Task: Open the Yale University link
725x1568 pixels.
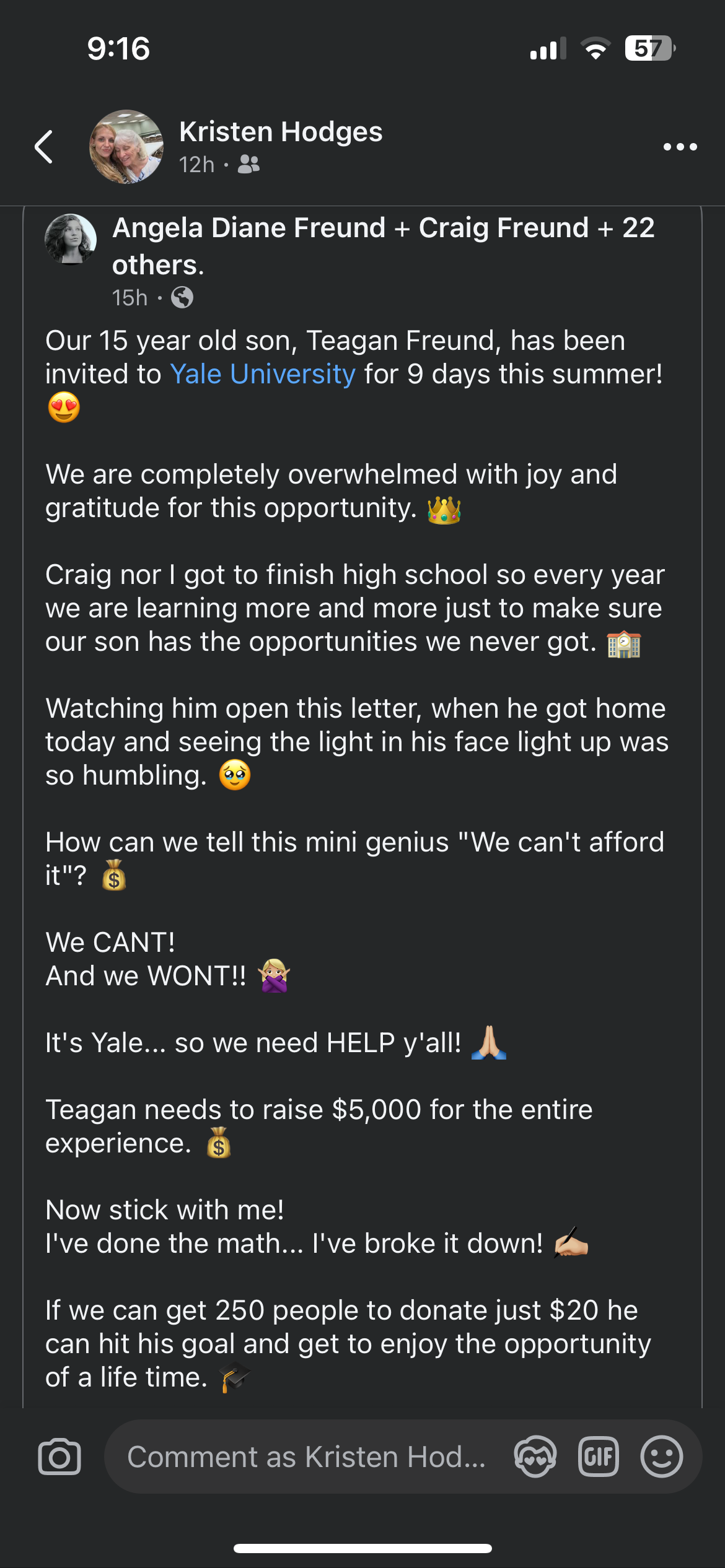Action: pos(263,374)
